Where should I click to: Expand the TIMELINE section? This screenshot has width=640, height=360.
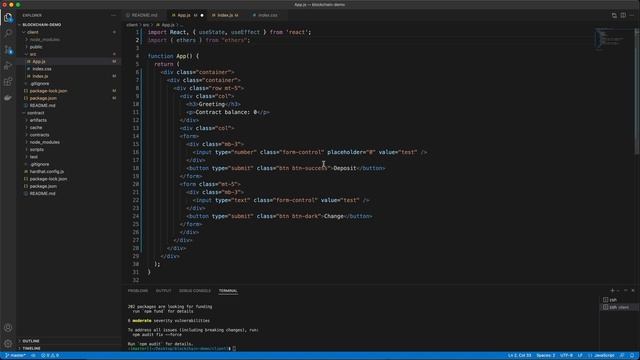pos(69,348)
